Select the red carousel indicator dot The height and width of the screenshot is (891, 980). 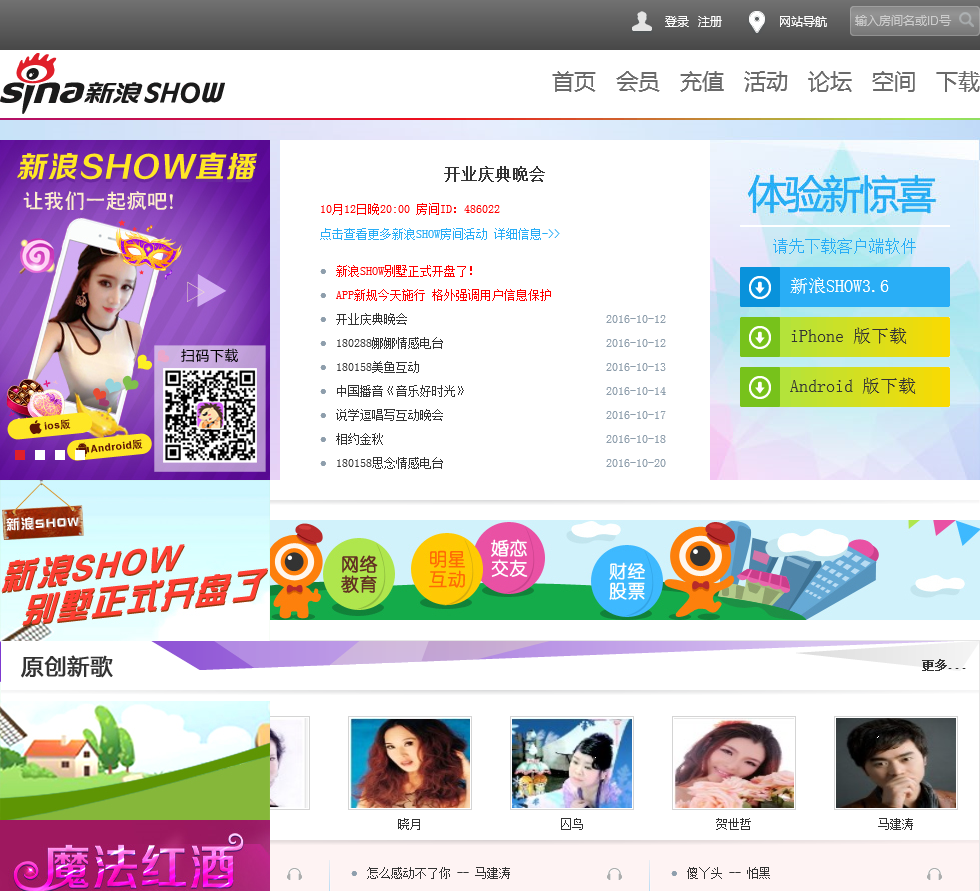click(20, 455)
